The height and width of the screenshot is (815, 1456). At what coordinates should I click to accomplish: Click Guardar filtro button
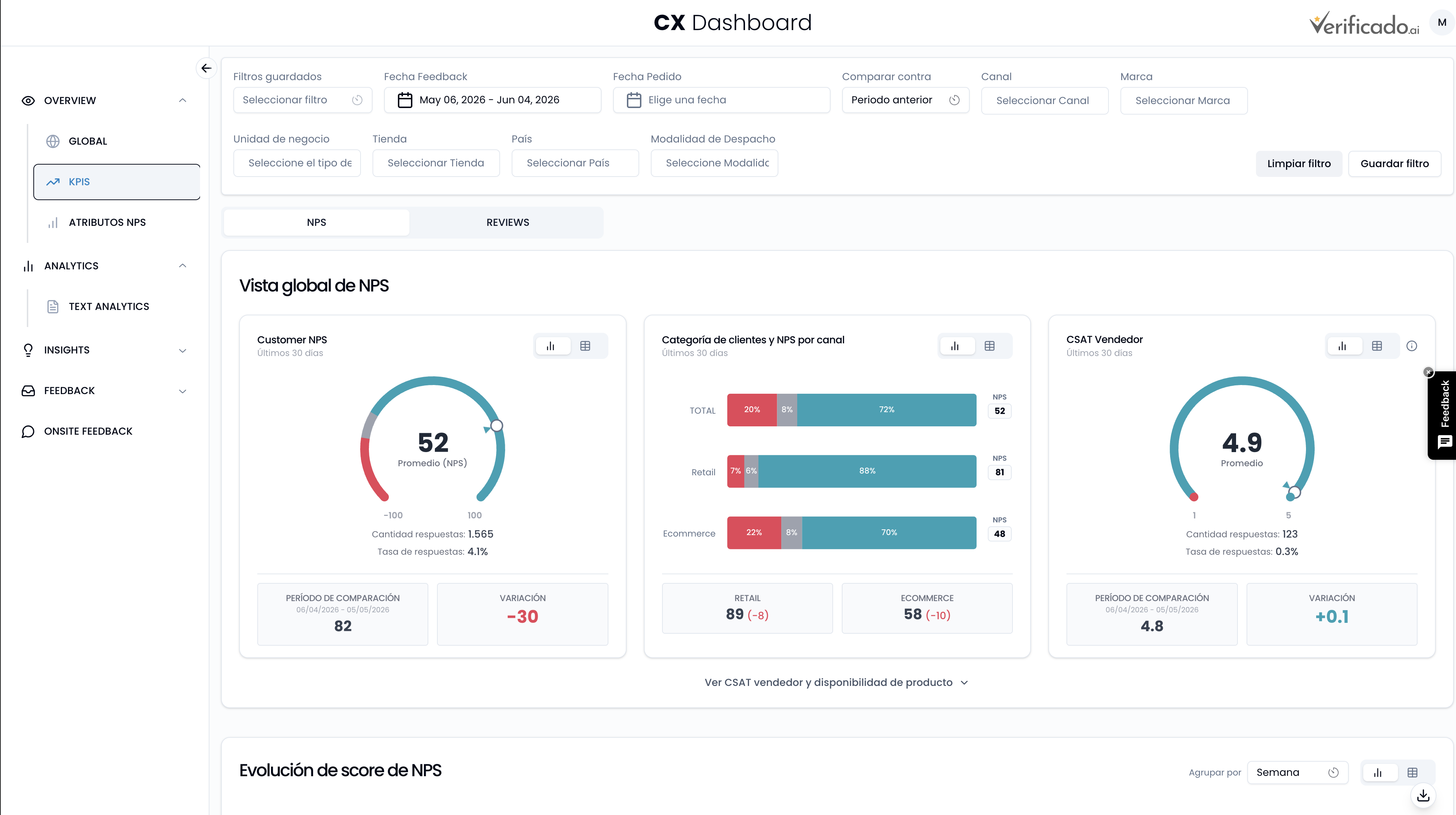pos(1394,164)
